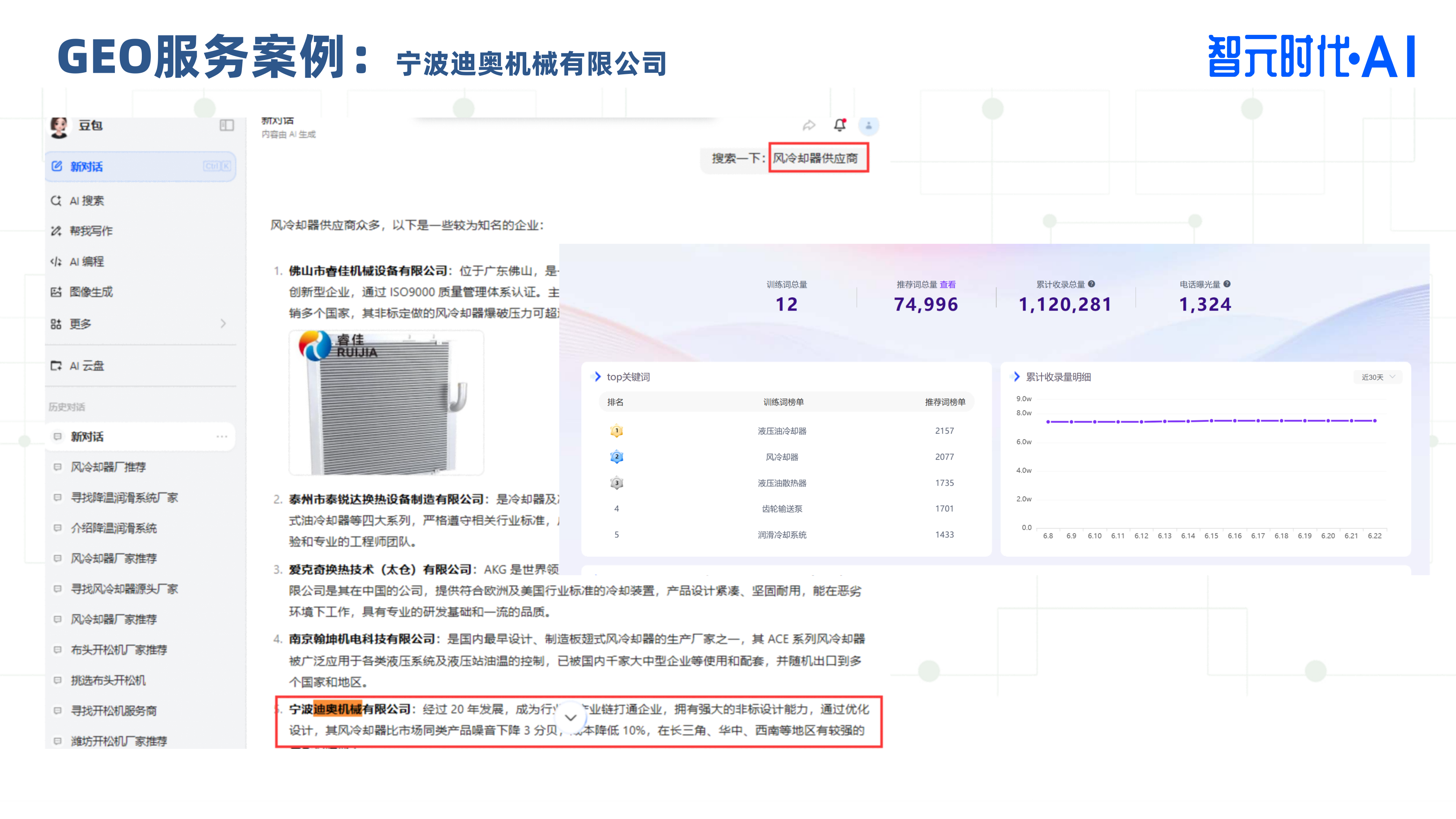Open history chat 潍坊开松机厂家推荐
Viewport: 1456px width, 819px height.
(x=119, y=741)
